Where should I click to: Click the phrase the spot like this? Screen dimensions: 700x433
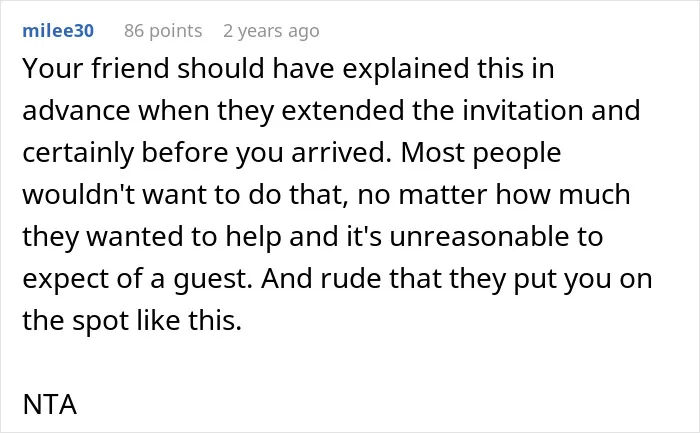[x=132, y=321]
